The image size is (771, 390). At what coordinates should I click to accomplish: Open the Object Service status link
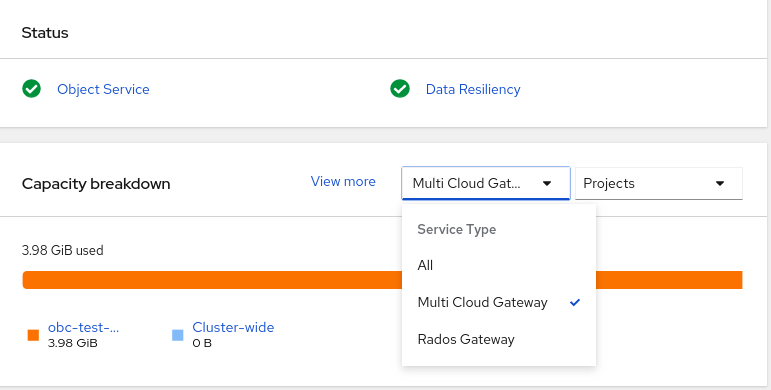point(103,89)
